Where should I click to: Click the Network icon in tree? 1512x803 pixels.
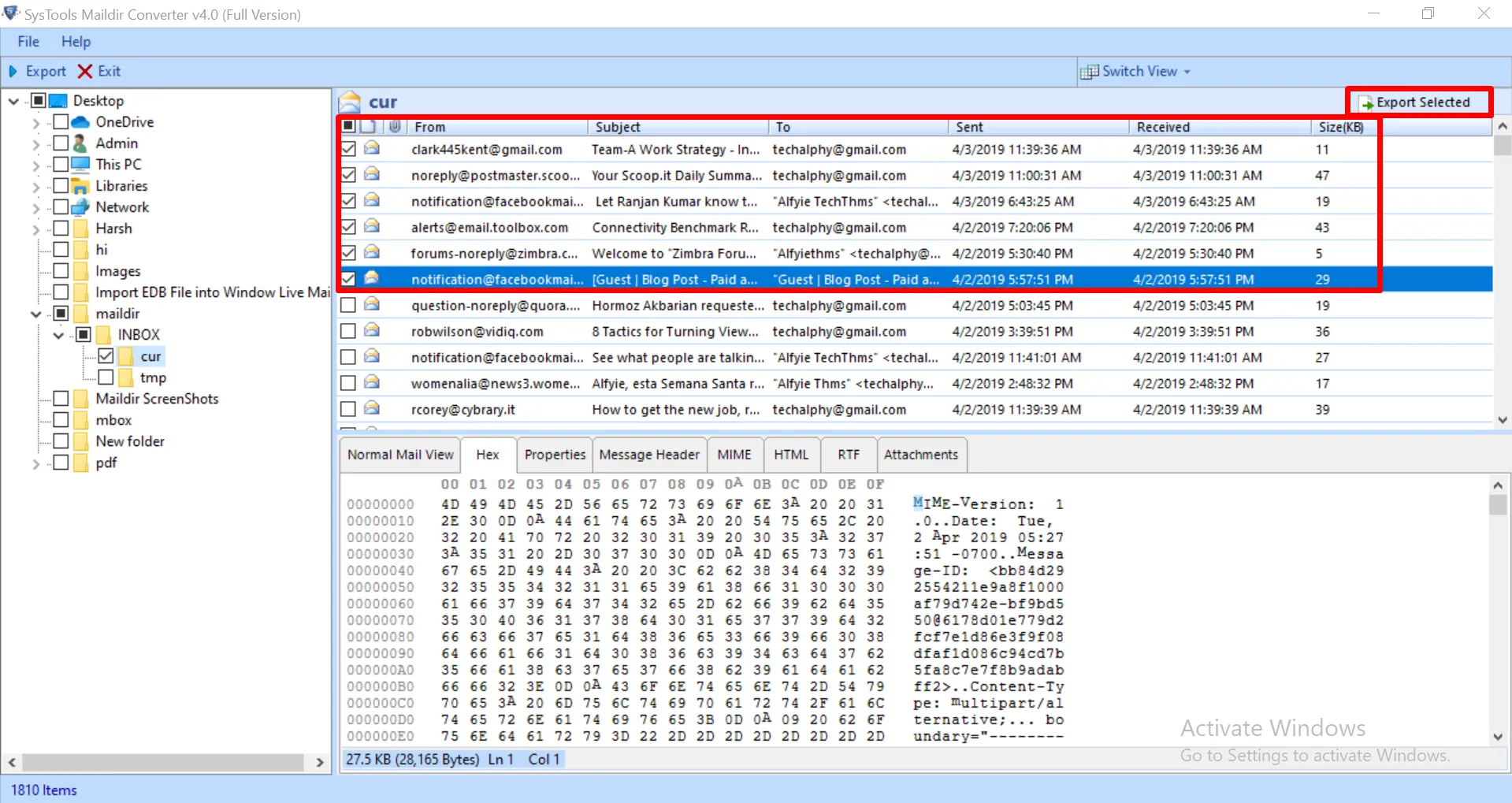80,207
